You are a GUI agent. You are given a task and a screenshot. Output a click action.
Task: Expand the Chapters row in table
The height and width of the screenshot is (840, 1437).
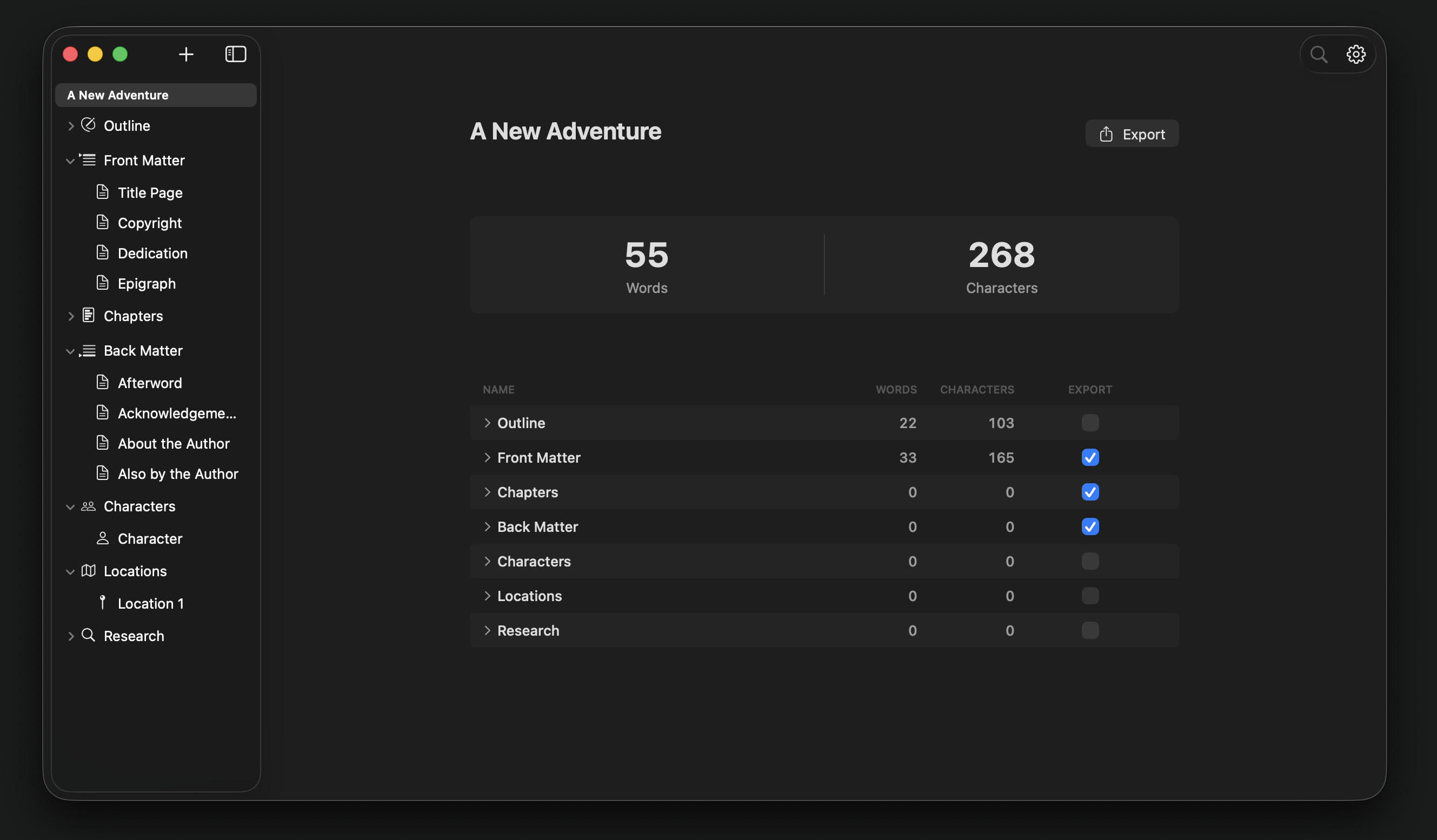[x=487, y=492]
